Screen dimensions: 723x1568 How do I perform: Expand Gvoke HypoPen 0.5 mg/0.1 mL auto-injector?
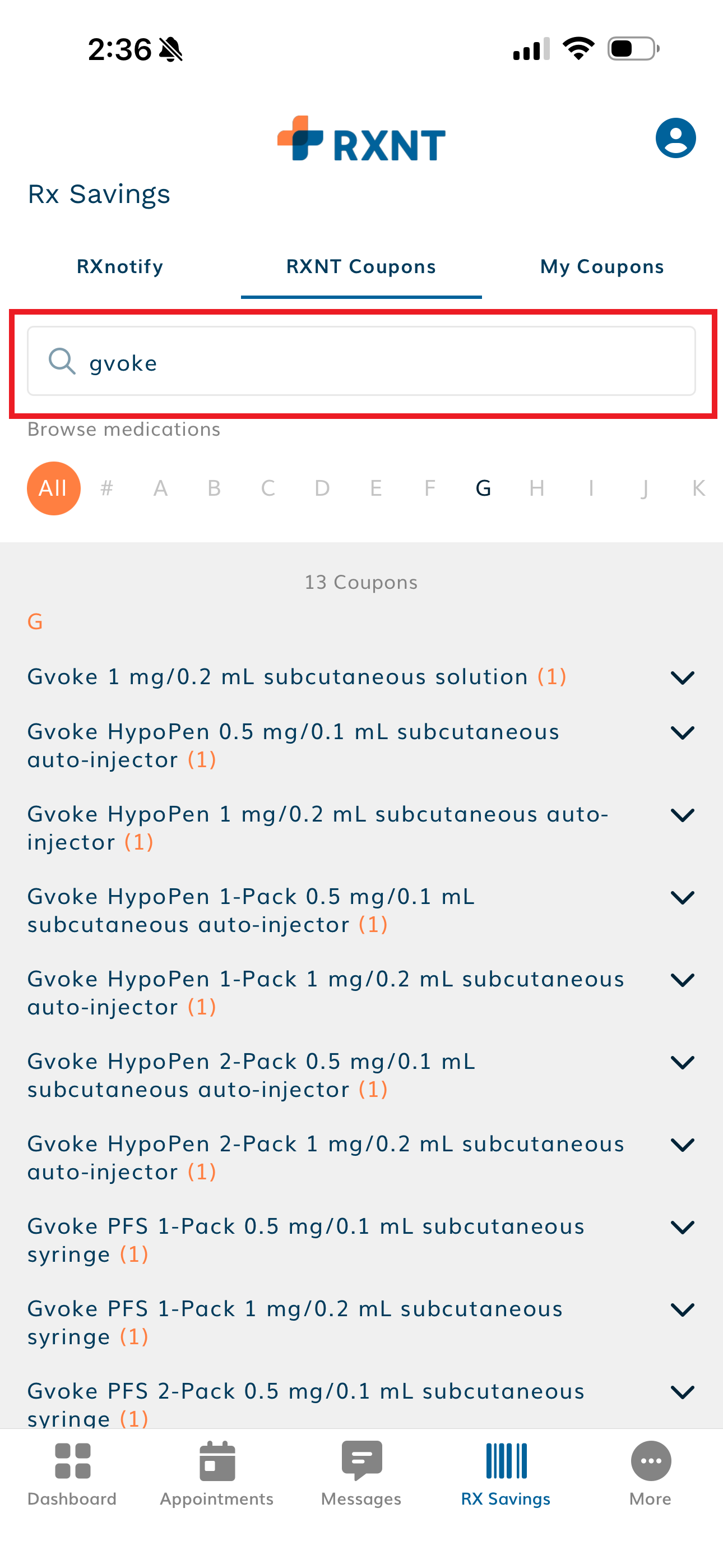[x=682, y=733]
